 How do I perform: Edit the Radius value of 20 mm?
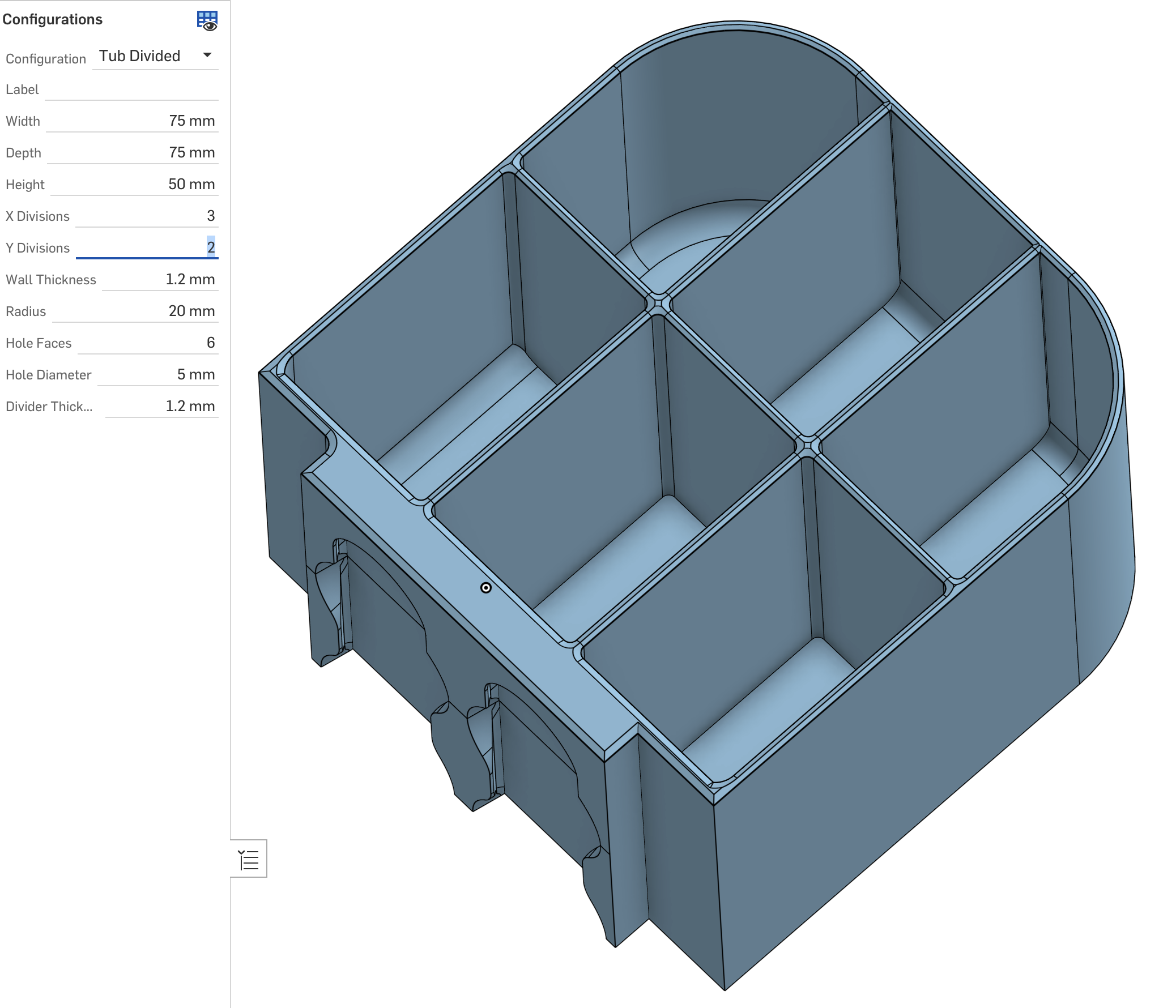click(x=135, y=311)
